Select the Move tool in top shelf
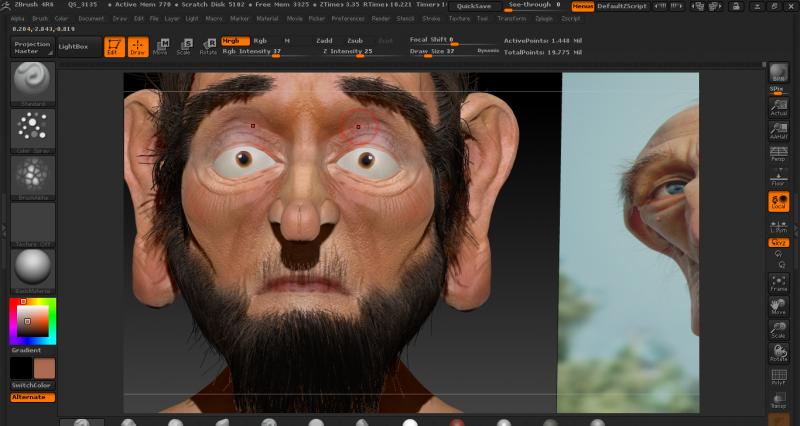Viewport: 800px width, 426px height. 161,46
